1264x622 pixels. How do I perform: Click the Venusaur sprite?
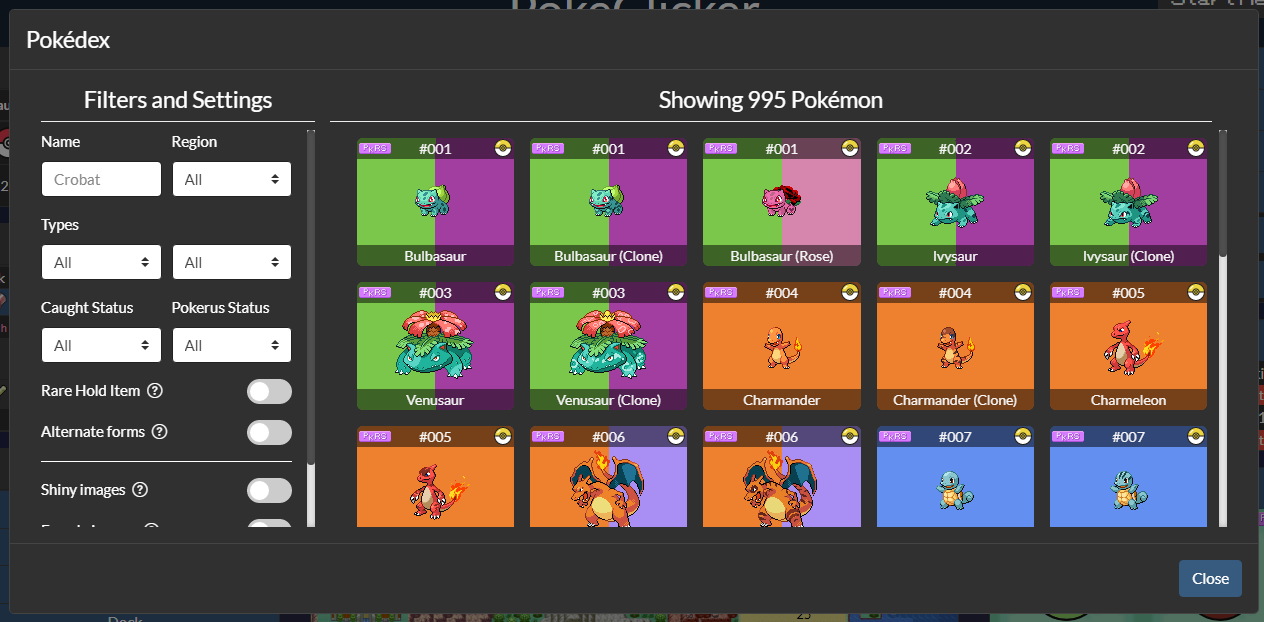click(435, 344)
